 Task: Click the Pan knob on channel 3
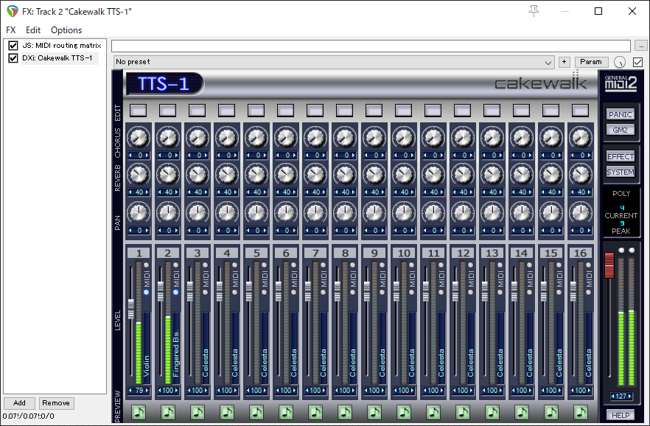click(x=197, y=213)
